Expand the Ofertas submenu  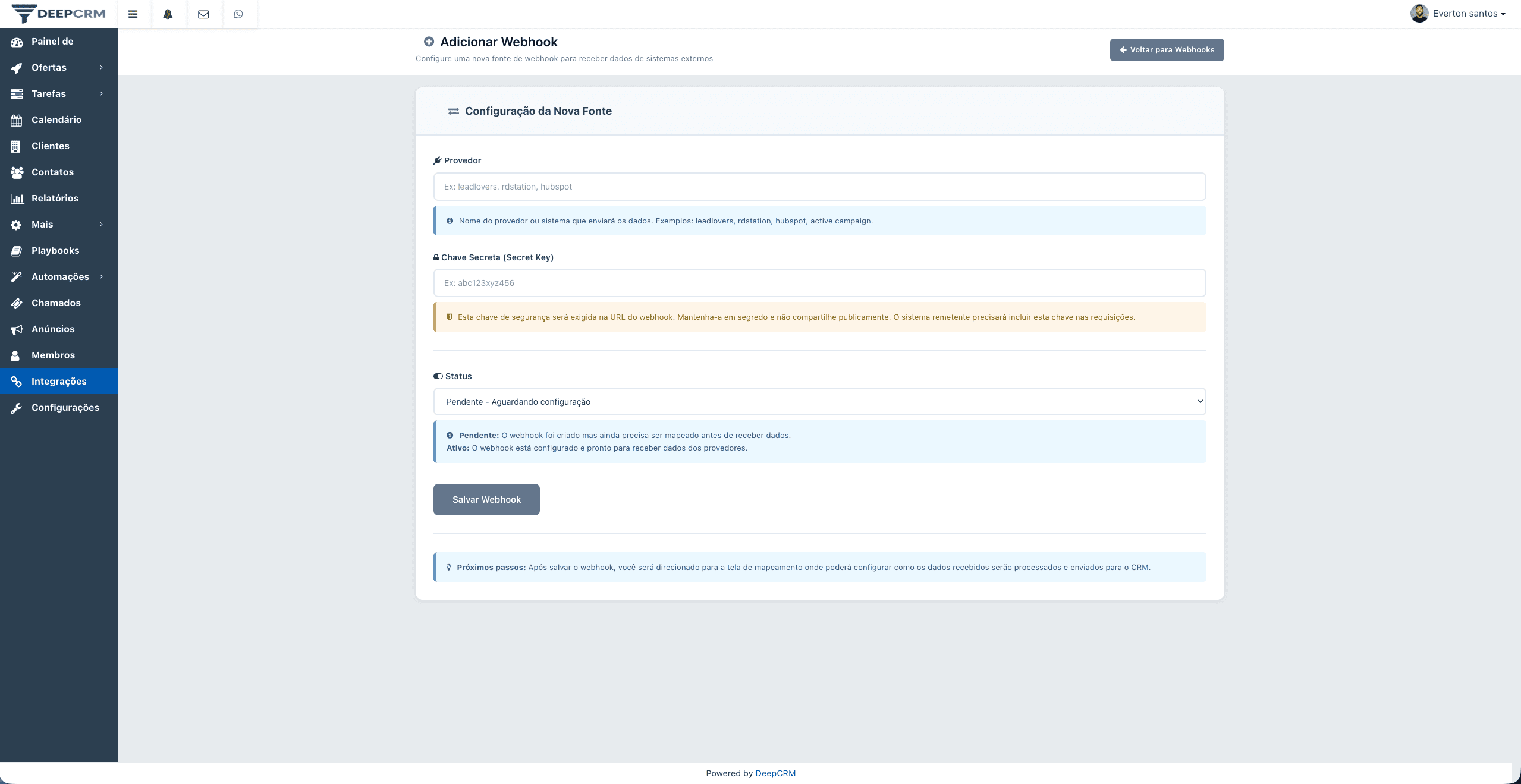point(49,67)
